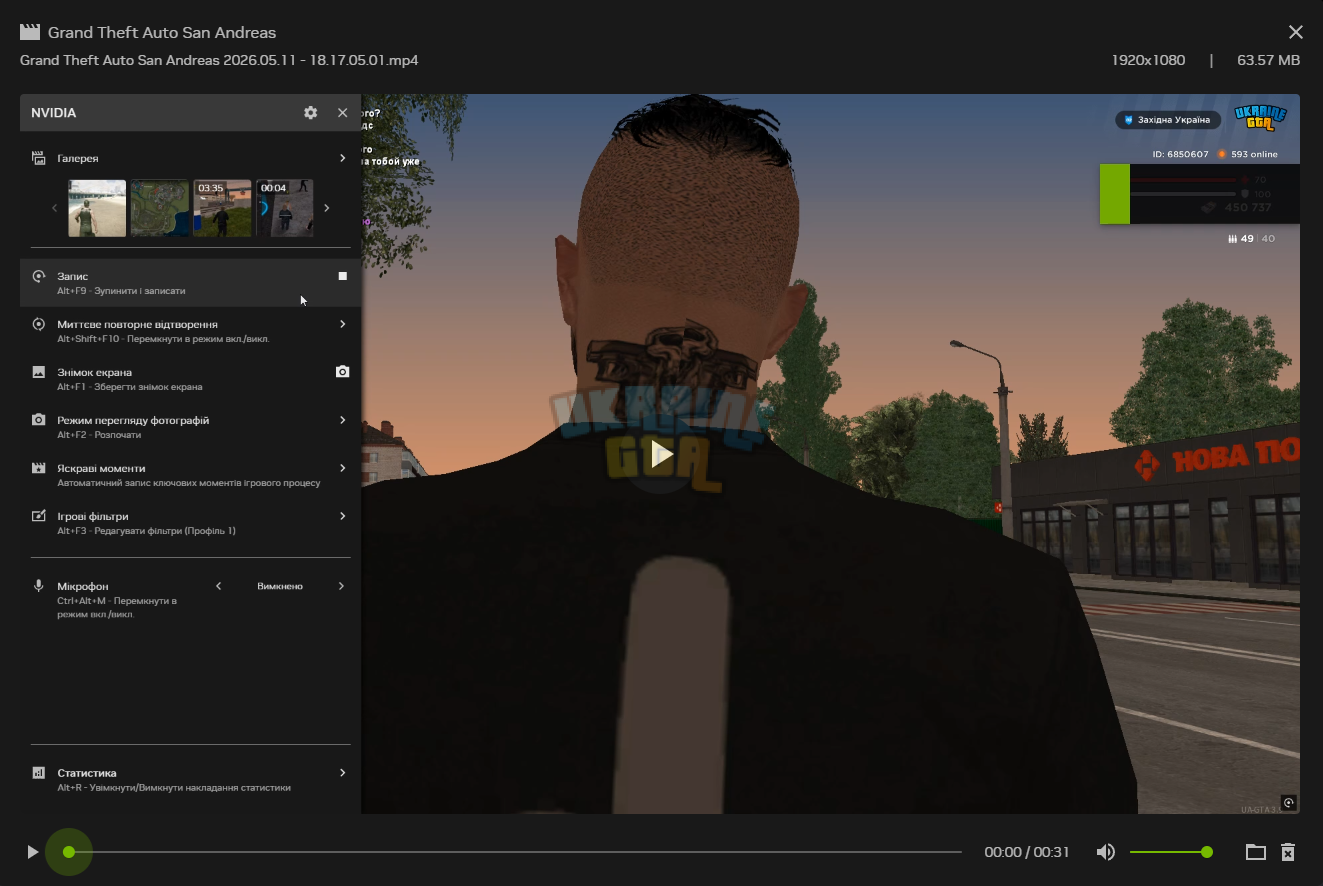The height and width of the screenshot is (886, 1323).
Task: Expand Яскраві моменти chevron
Action: [x=342, y=468]
